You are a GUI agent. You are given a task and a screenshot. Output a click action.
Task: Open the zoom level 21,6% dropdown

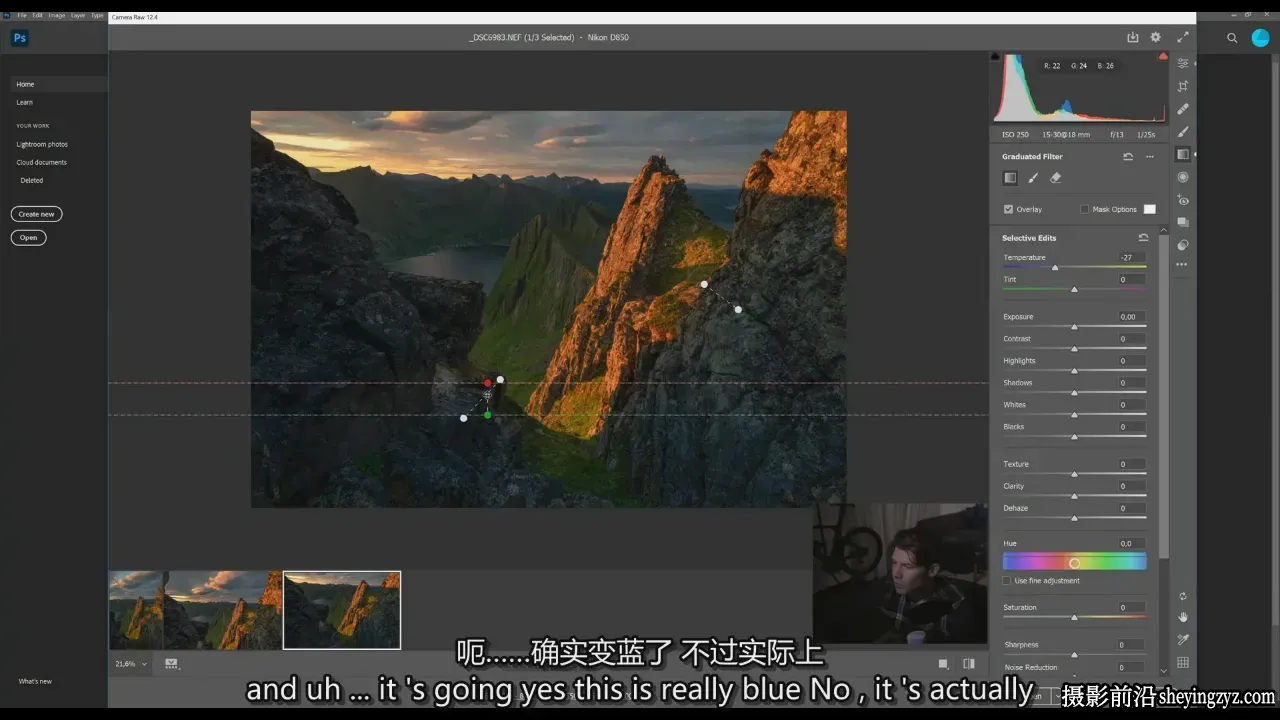pos(131,664)
